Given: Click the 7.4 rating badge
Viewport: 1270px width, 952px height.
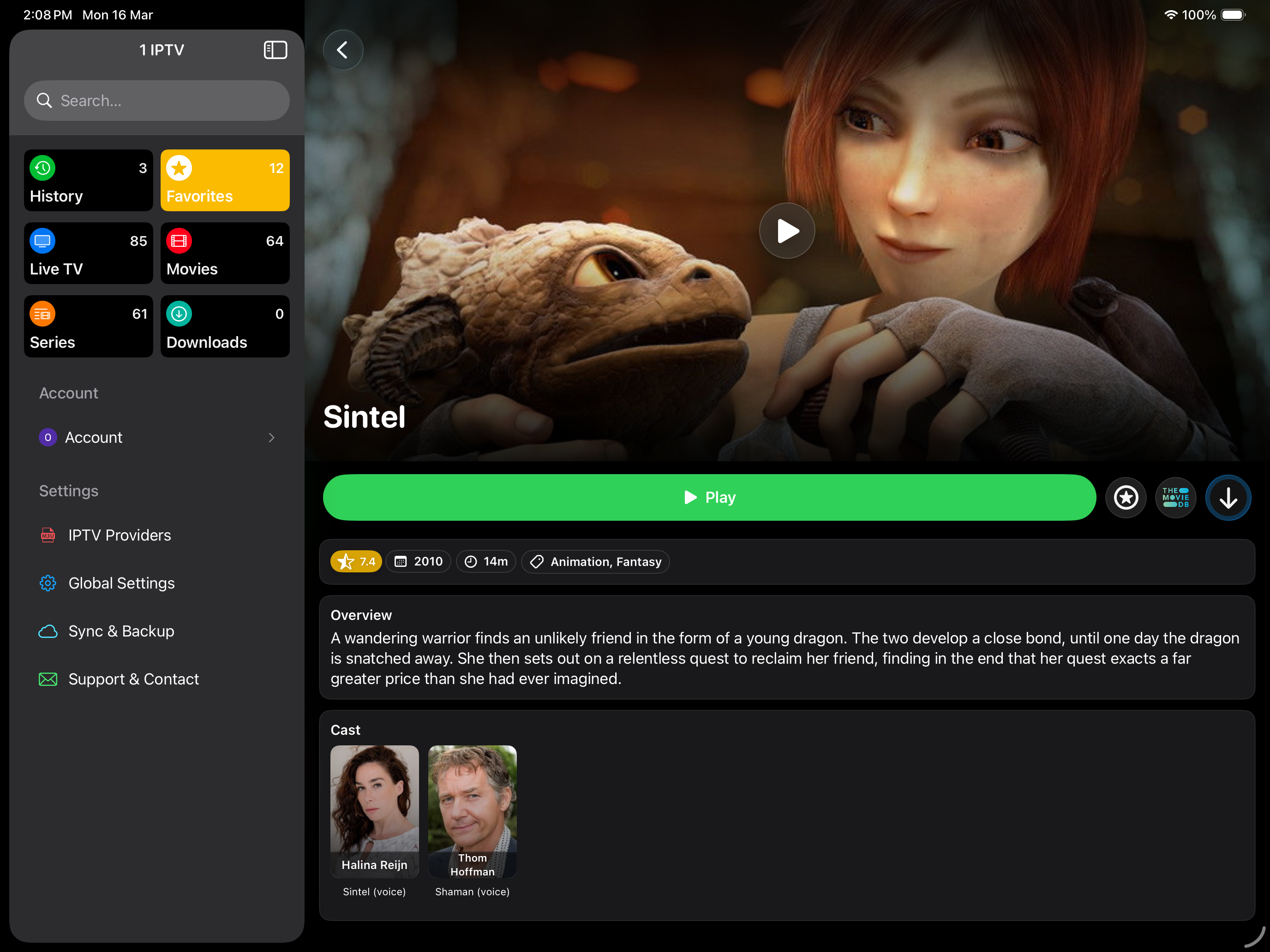Looking at the screenshot, I should [x=356, y=561].
